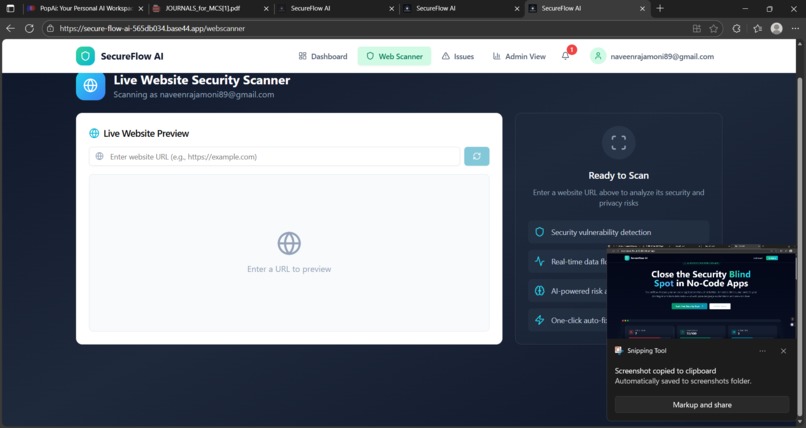The width and height of the screenshot is (806, 428).
Task: Open the snipped screenshot thumbnail
Action: [x=701, y=292]
